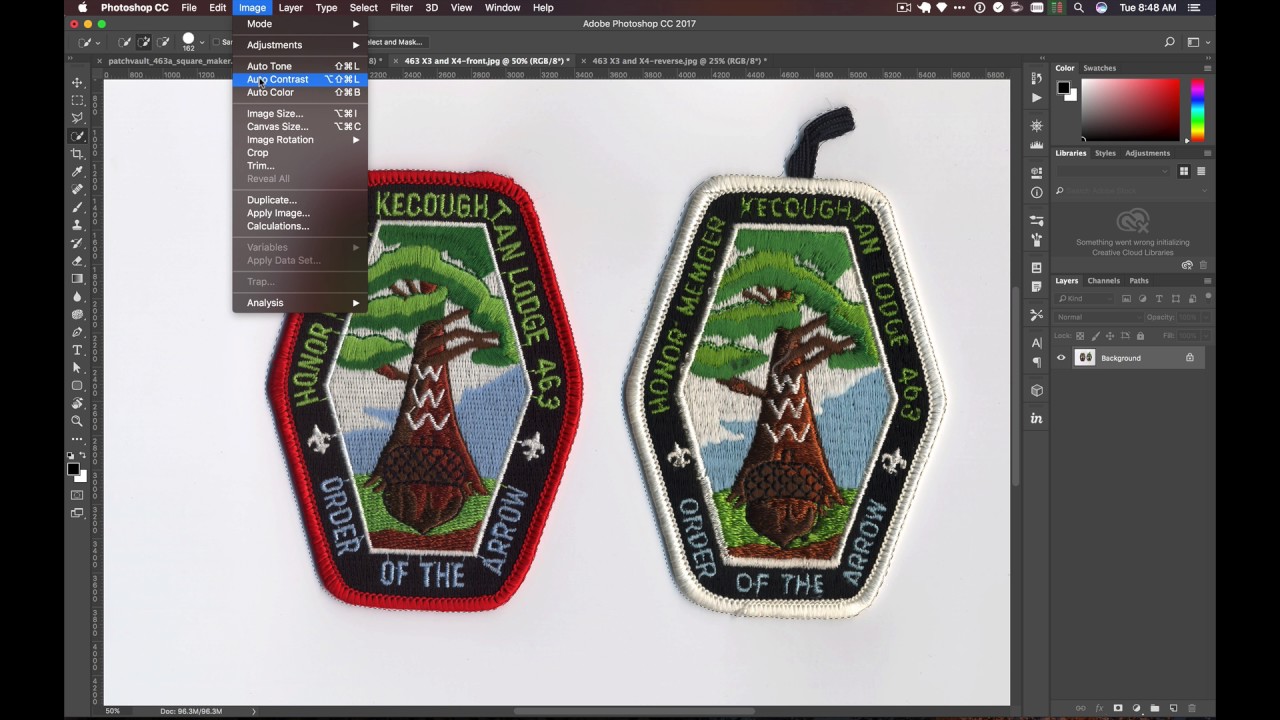Screen dimensions: 1280x720
Task: Select the Path Selection tool
Action: pyautogui.click(x=77, y=368)
